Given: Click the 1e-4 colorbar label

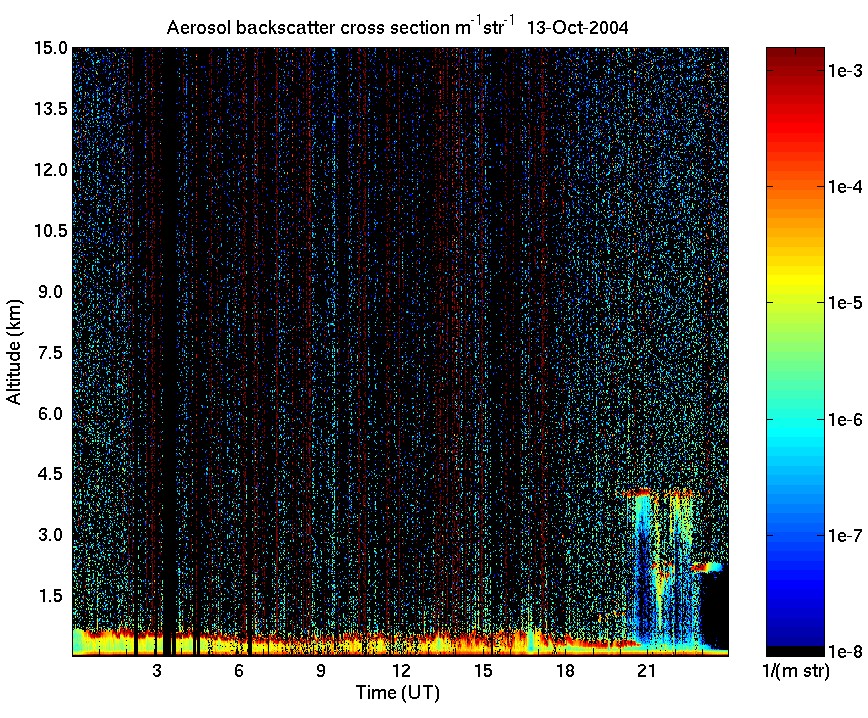Looking at the screenshot, I should pyautogui.click(x=845, y=187).
